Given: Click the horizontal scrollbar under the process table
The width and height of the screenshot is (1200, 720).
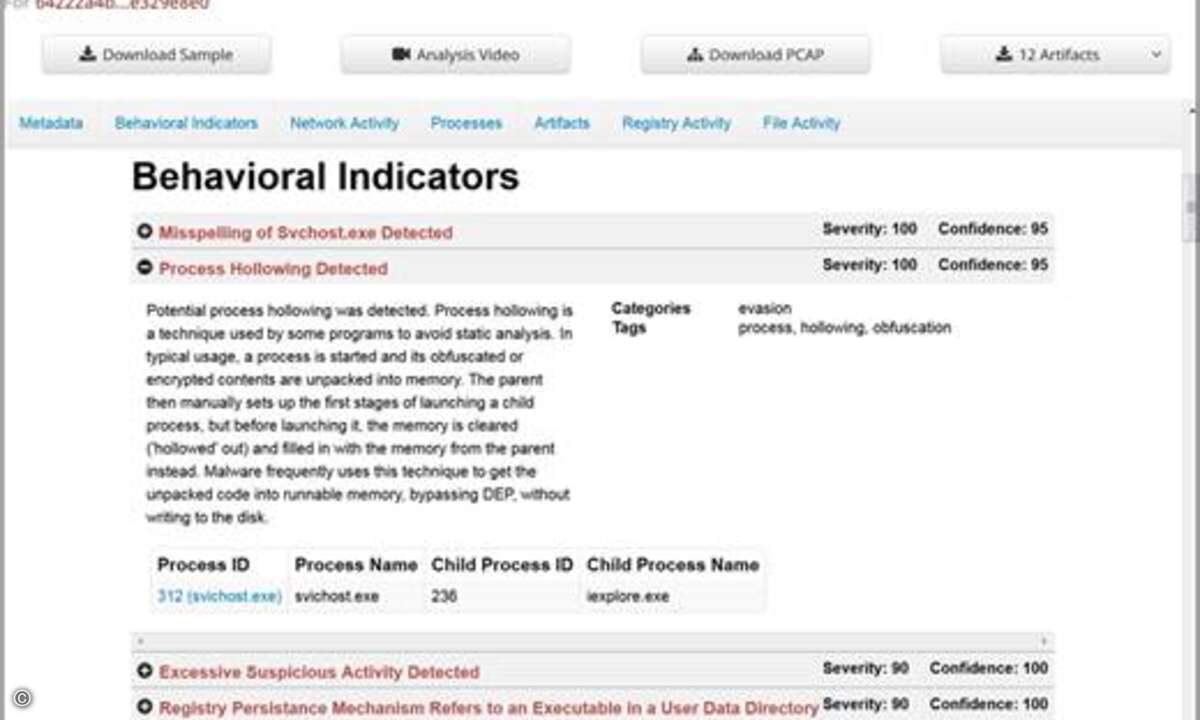Looking at the screenshot, I should (x=592, y=640).
